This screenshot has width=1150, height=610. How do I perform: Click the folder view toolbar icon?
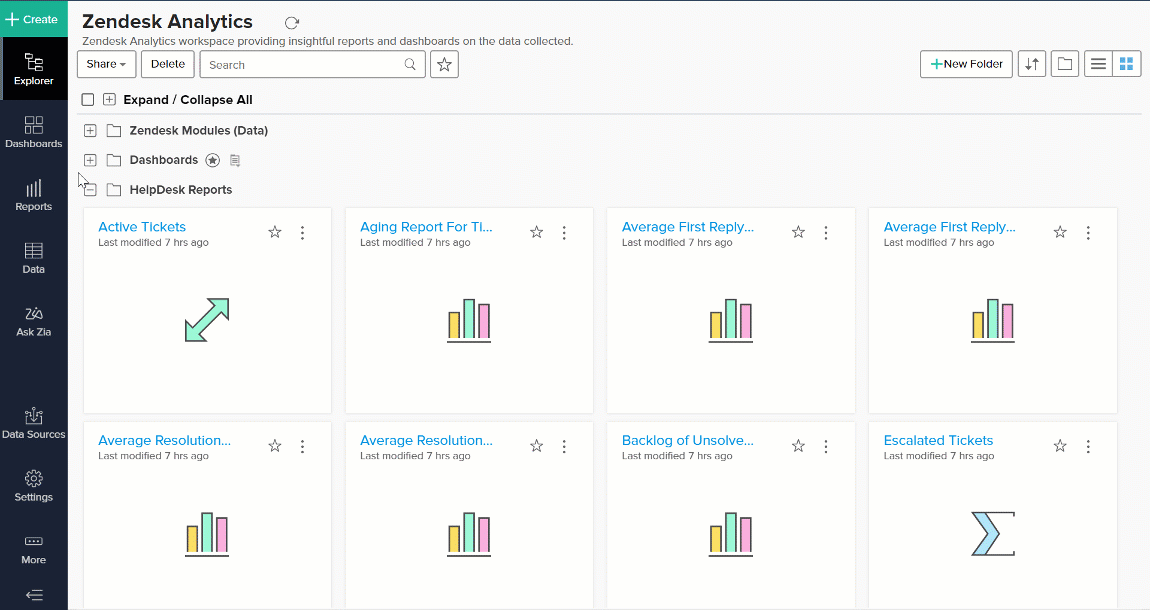point(1065,64)
